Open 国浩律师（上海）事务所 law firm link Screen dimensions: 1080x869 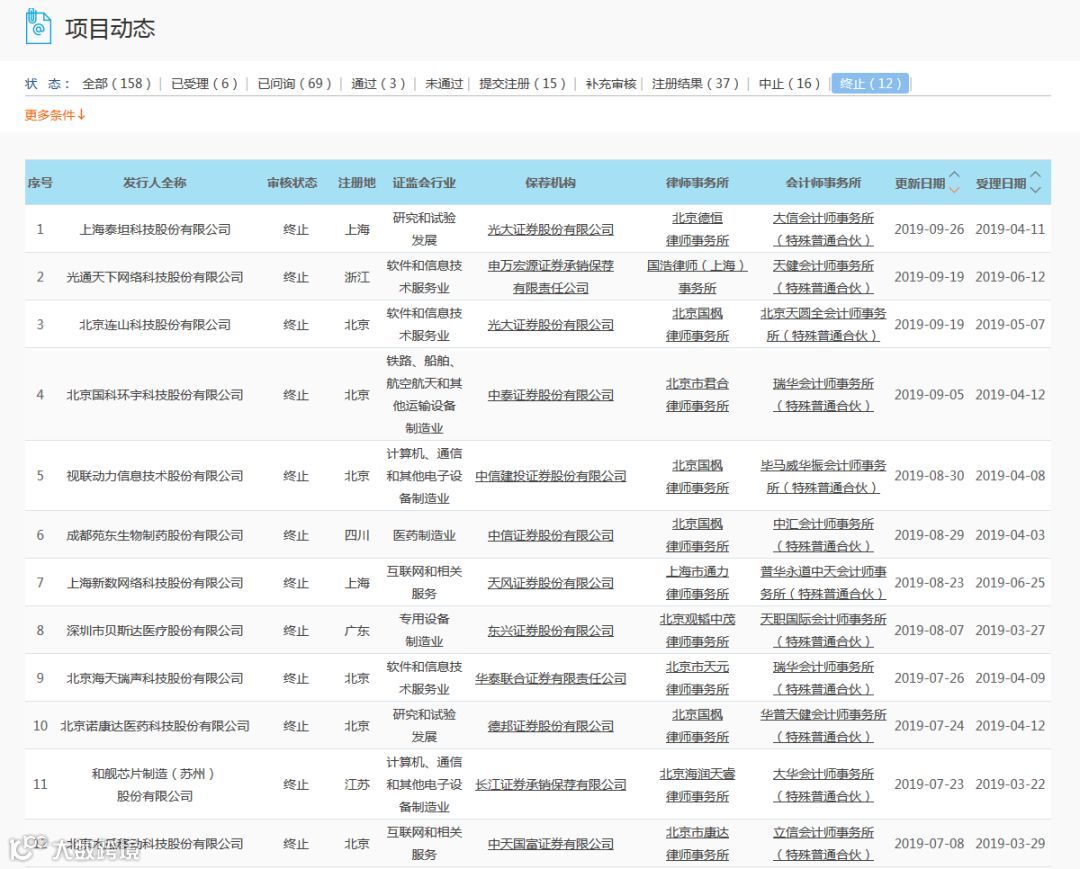[697, 277]
